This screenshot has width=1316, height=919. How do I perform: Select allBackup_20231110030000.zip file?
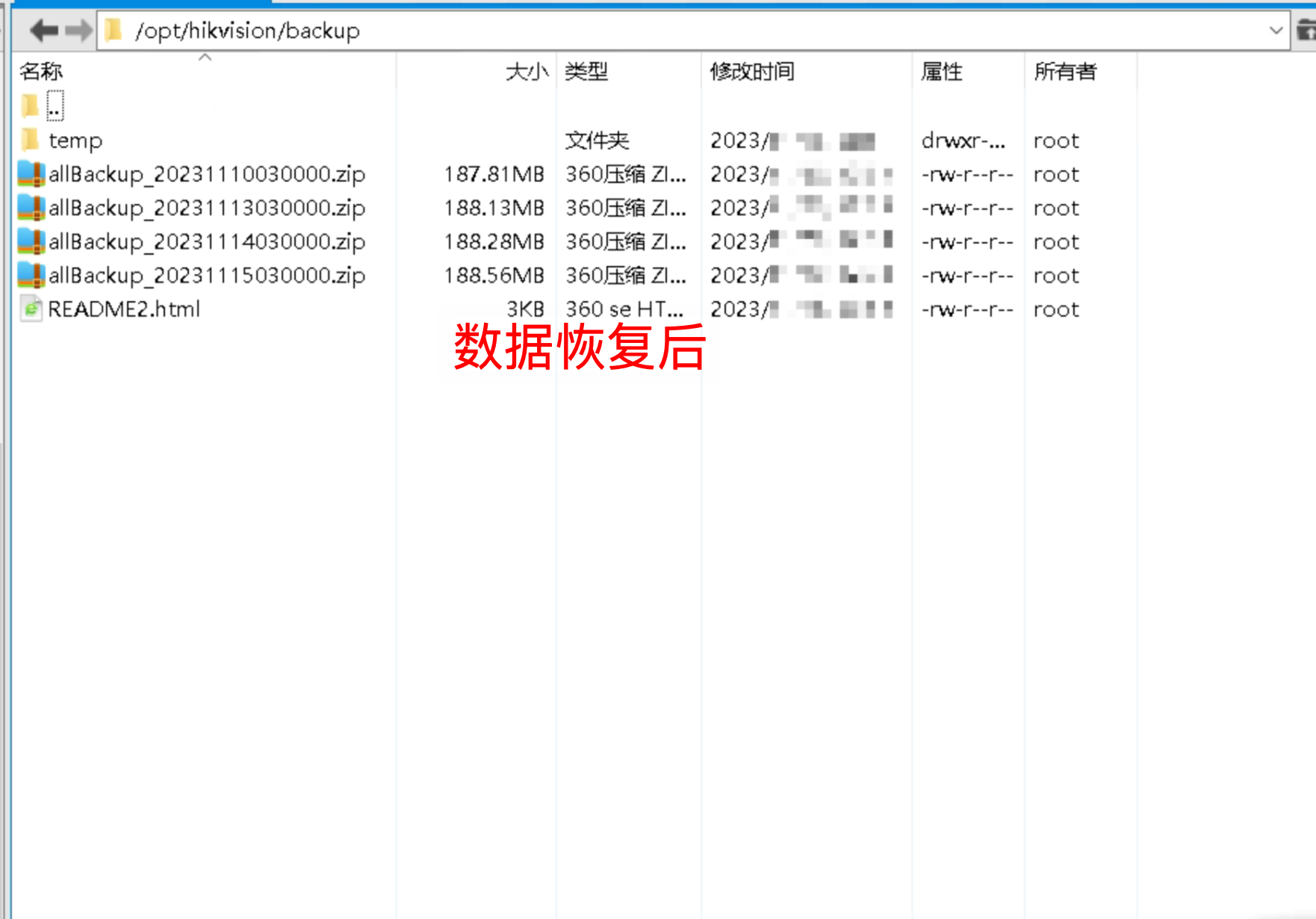207,174
